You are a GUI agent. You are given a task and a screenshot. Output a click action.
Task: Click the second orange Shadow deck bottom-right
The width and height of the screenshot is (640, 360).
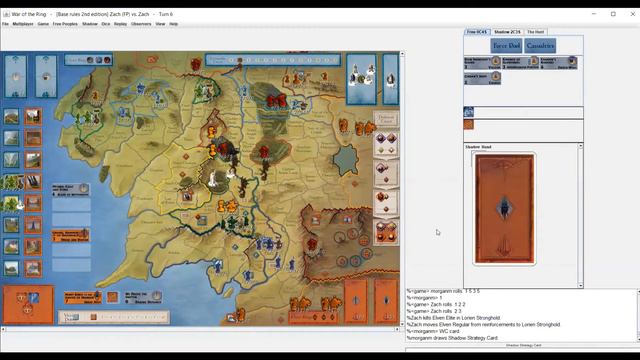point(386,302)
